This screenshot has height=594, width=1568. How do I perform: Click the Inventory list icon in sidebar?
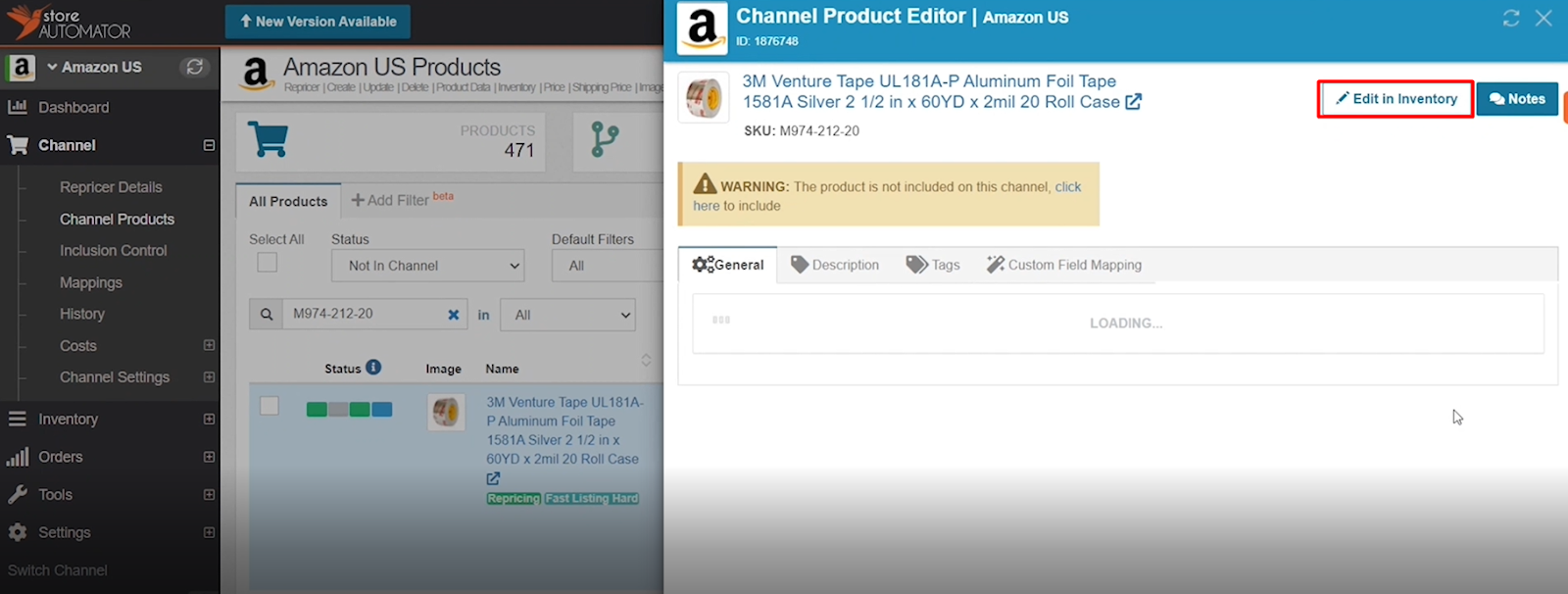18,419
